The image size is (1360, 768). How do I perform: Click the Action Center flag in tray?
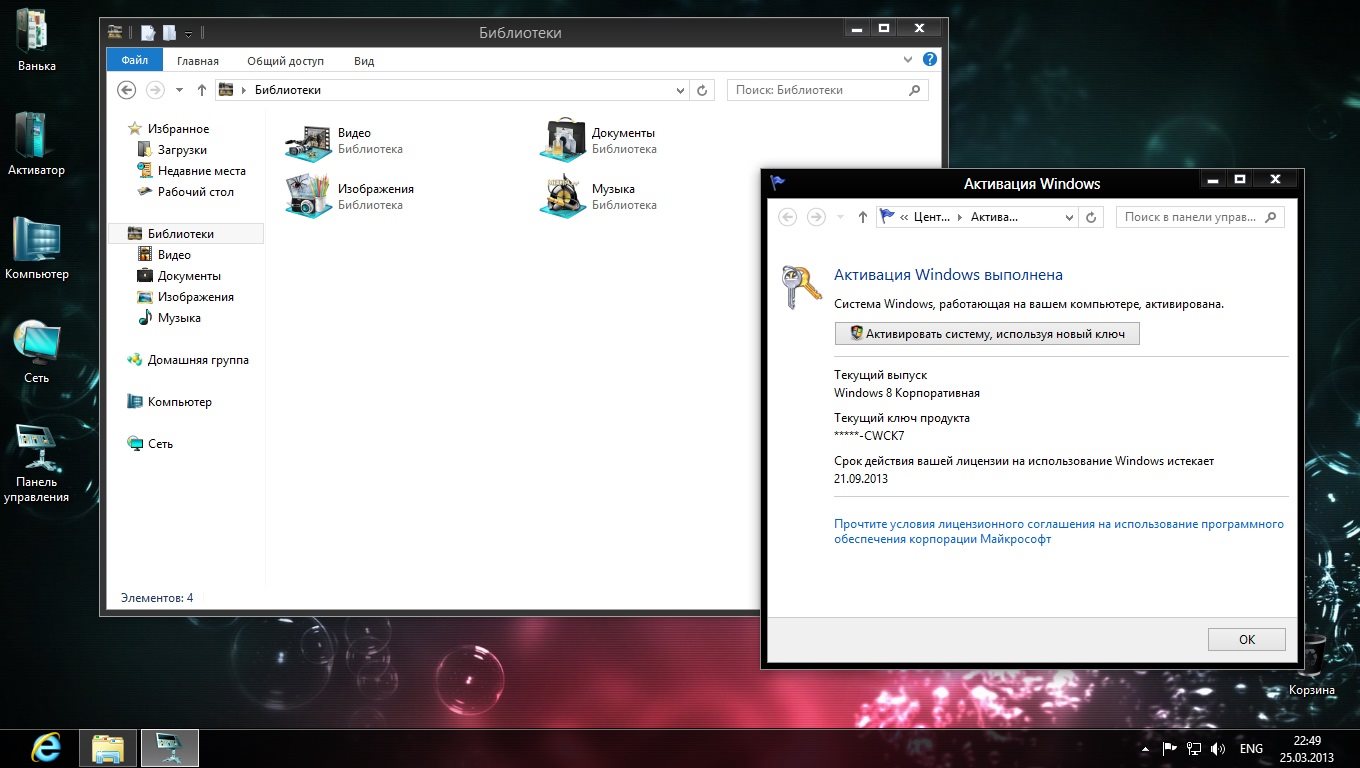[1169, 748]
